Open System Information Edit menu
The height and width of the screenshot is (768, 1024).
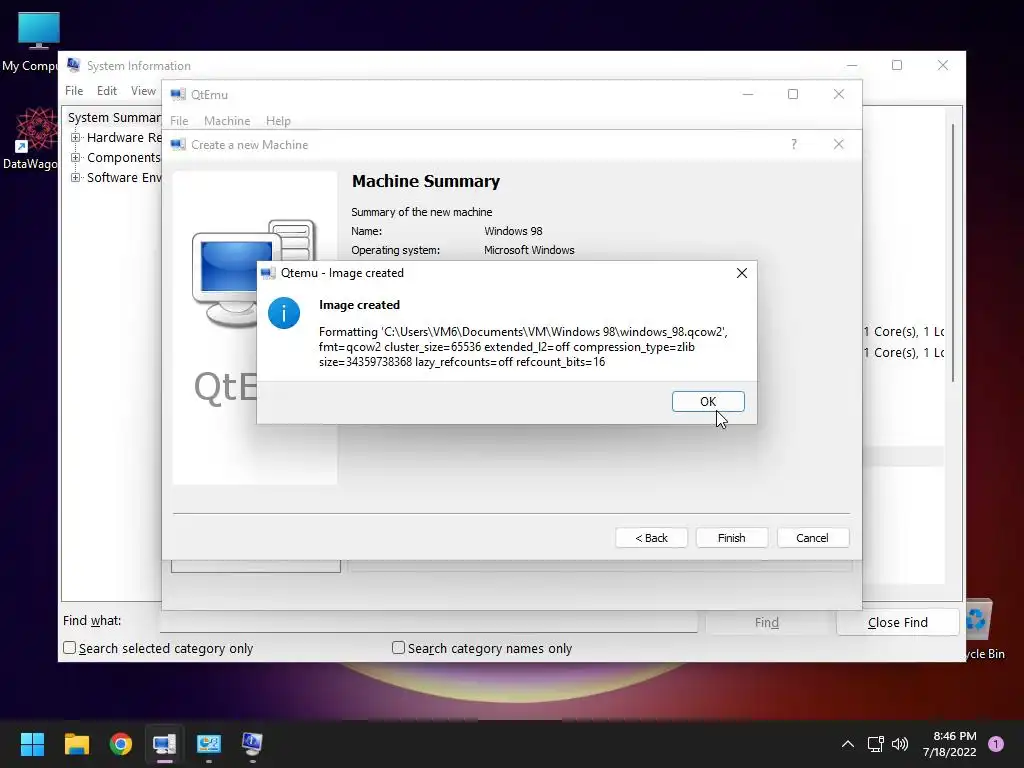click(106, 91)
